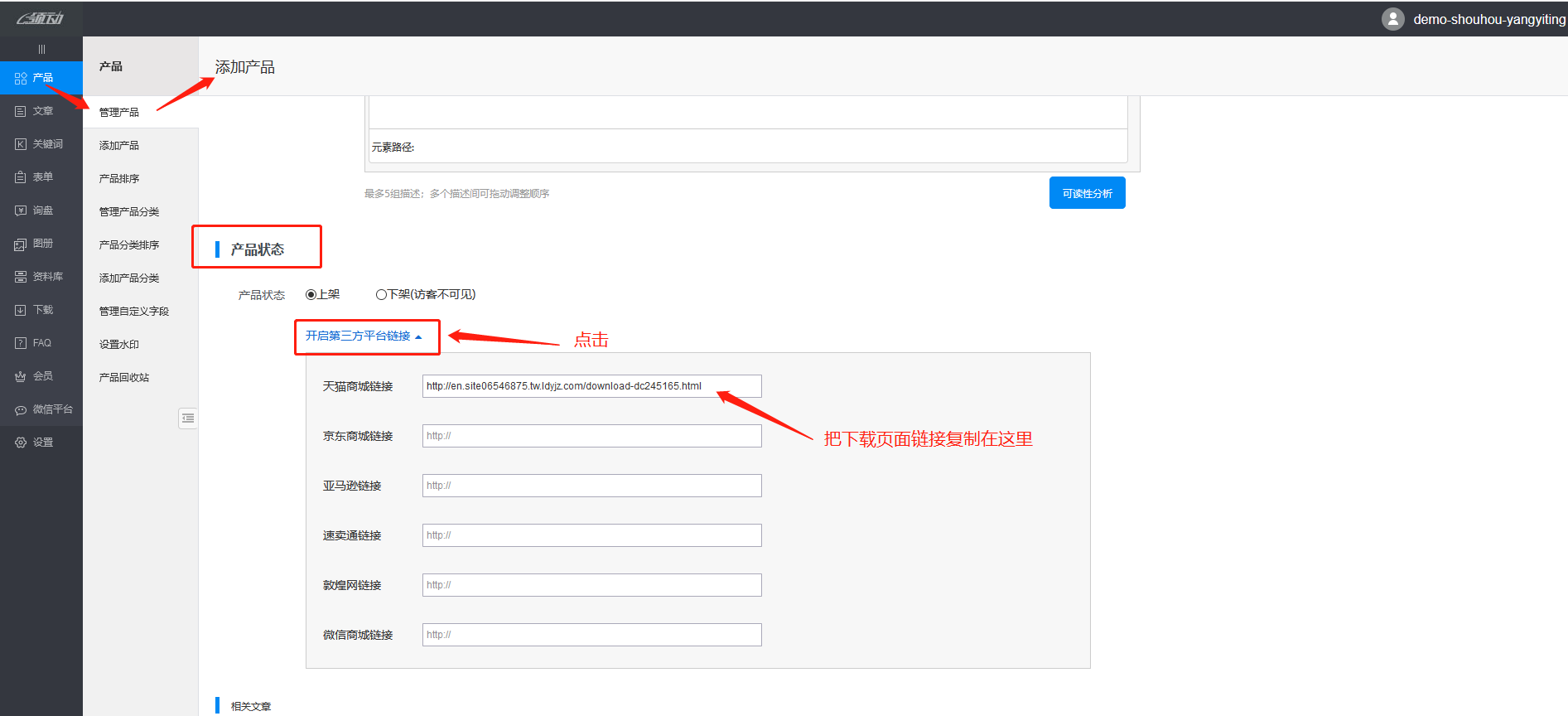Open the 文章 section icon
Image resolution: width=1568 pixels, height=716 pixels.
pos(21,111)
